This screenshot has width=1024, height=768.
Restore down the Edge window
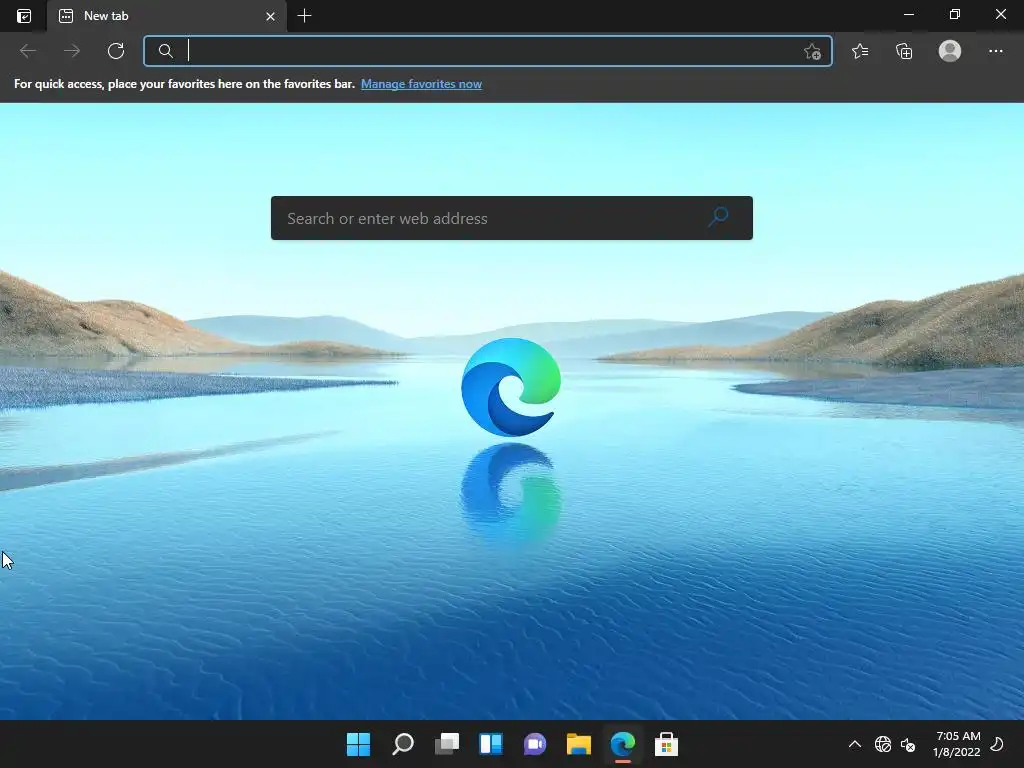tap(955, 14)
